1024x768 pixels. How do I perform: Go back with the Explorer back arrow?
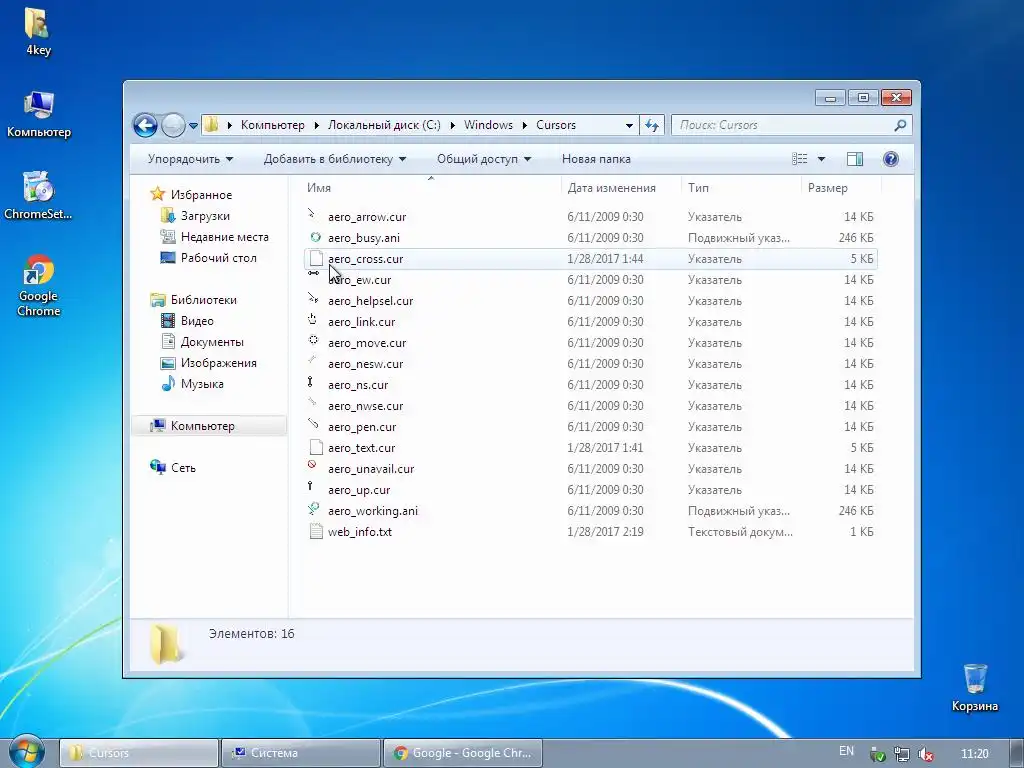[145, 125]
